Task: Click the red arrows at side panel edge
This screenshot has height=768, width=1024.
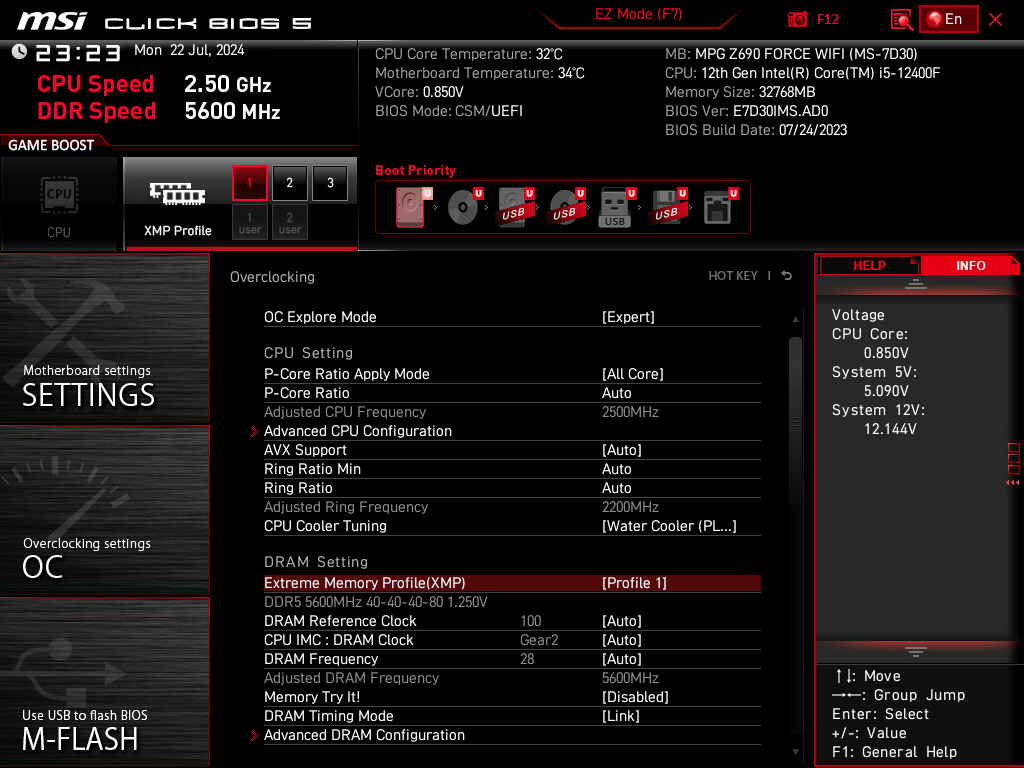Action: pos(1012,483)
